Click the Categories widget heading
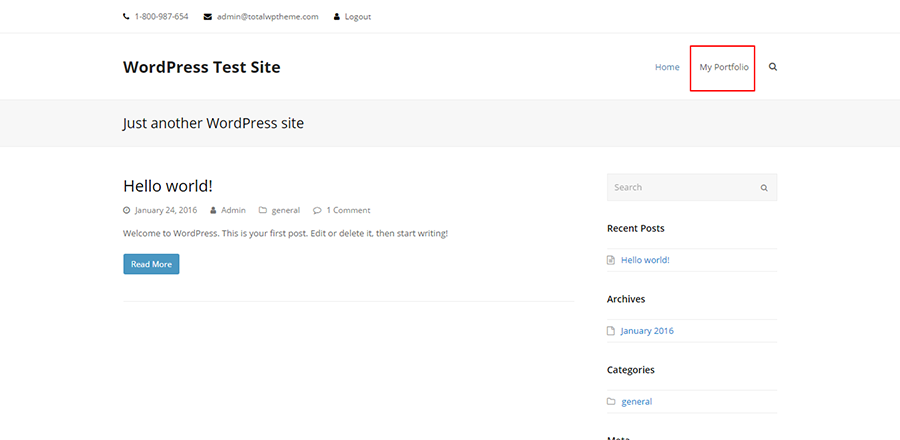Viewport: 900px width, 440px height. pyautogui.click(x=630, y=370)
